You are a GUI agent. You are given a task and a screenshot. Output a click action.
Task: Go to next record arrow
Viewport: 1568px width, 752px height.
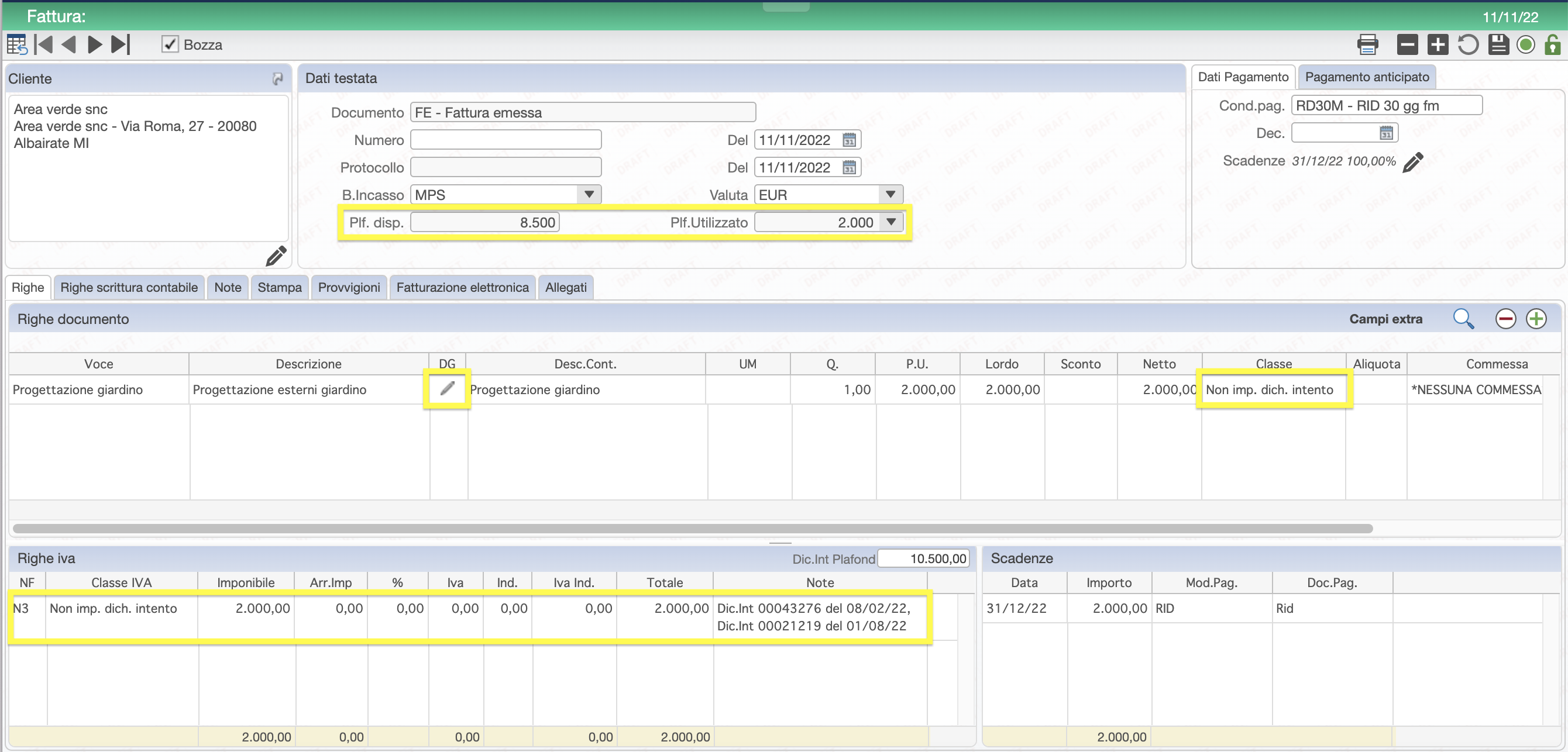pos(94,44)
